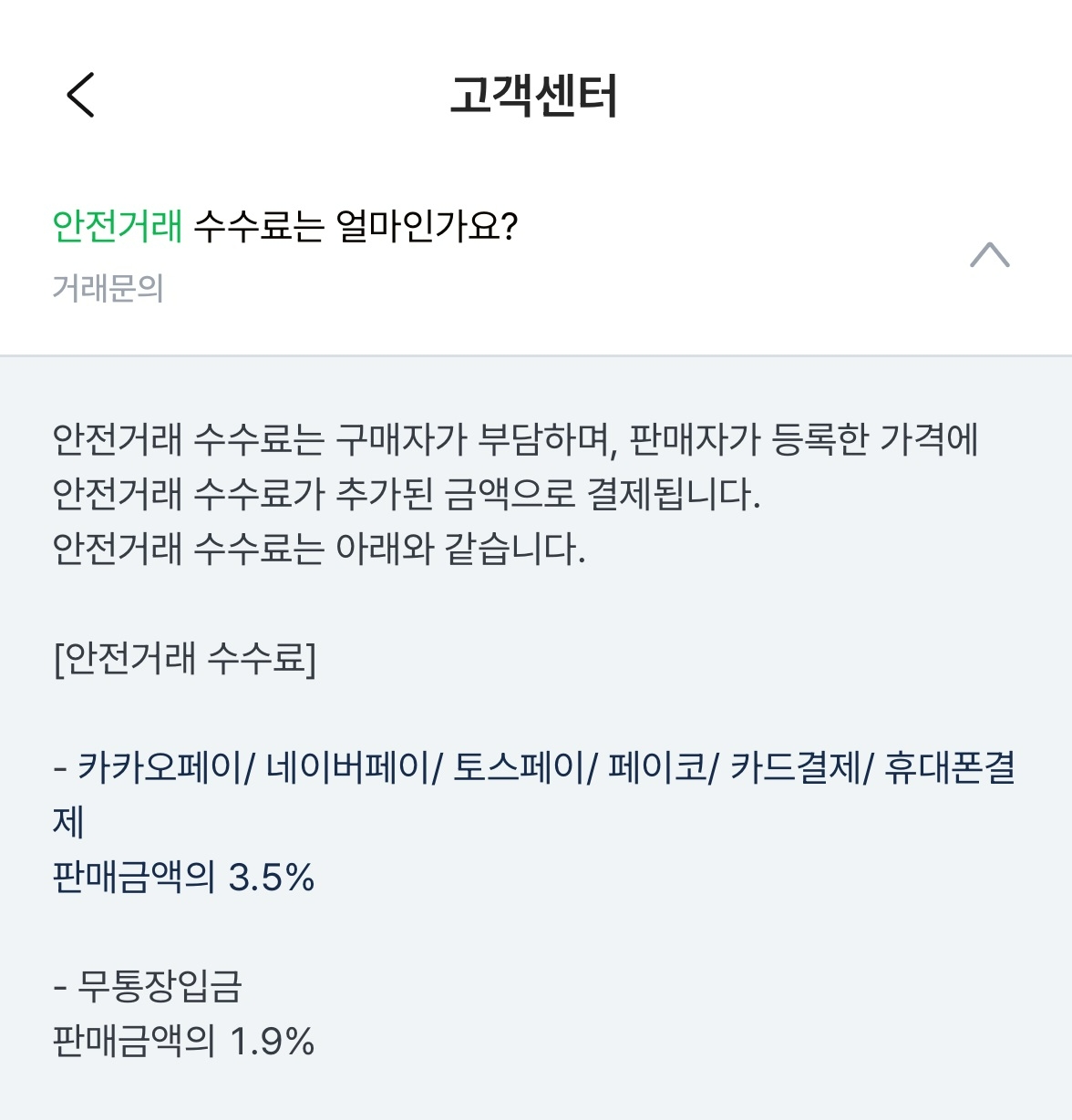
Task: Click the line about 구매자가 부담하며
Action: 516,439
